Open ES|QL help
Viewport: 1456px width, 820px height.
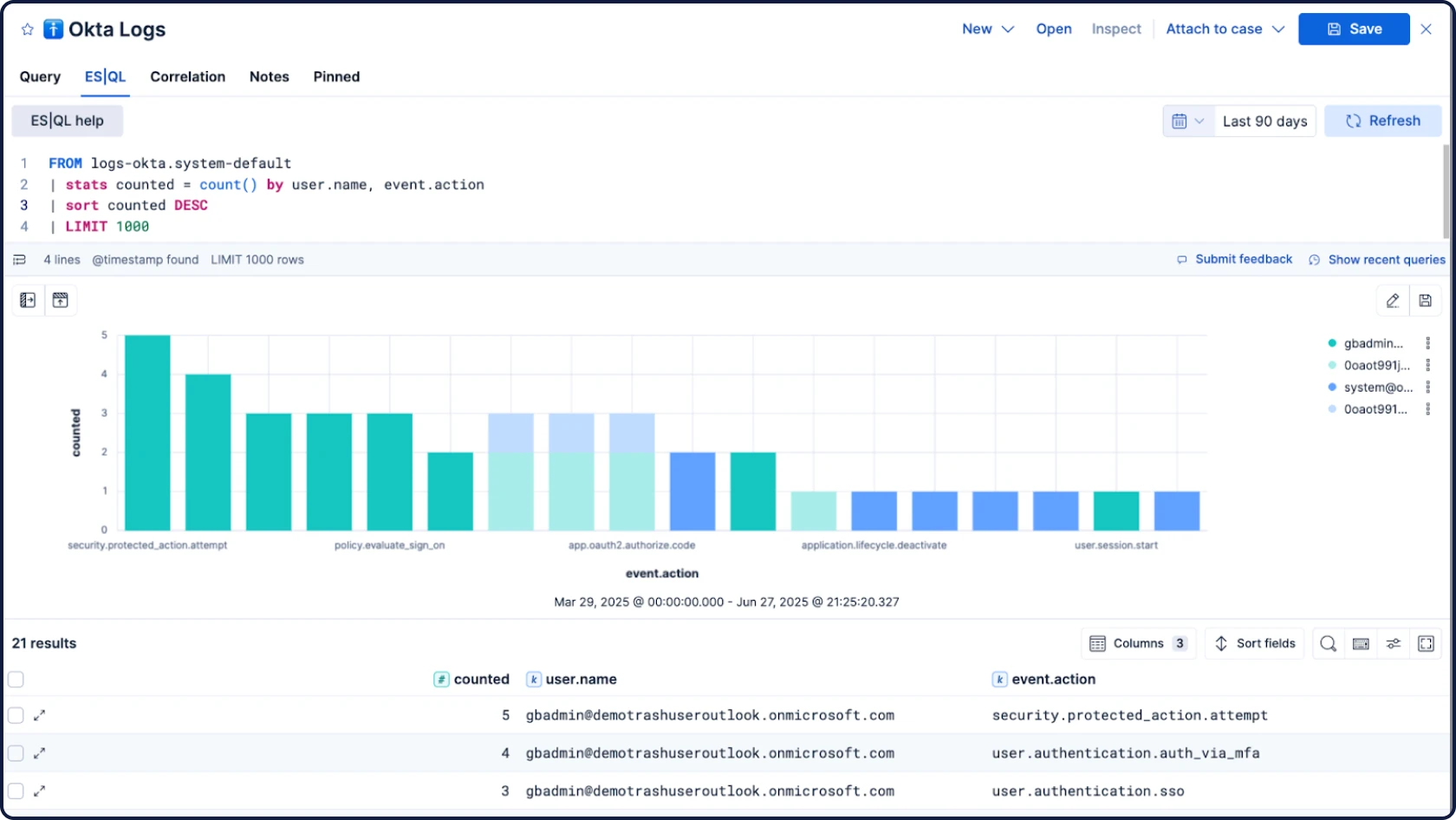pyautogui.click(x=68, y=120)
